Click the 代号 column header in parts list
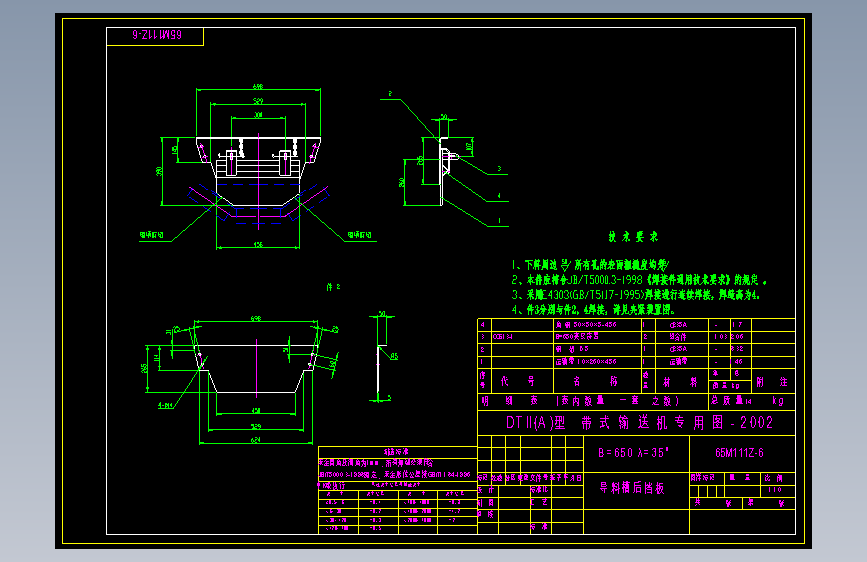The height and width of the screenshot is (562, 867). [518, 381]
